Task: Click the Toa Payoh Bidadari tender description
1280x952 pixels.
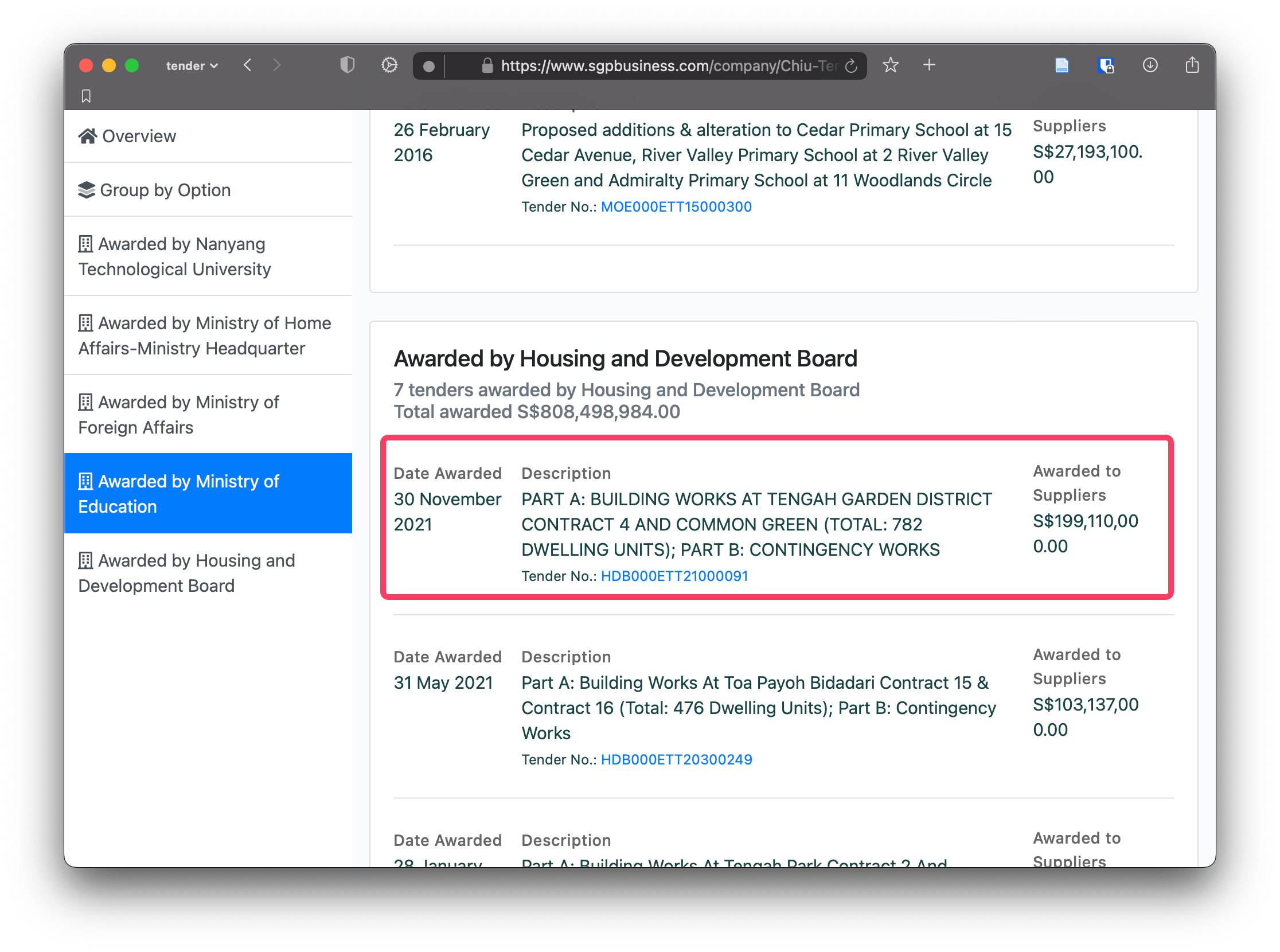Action: click(x=759, y=708)
